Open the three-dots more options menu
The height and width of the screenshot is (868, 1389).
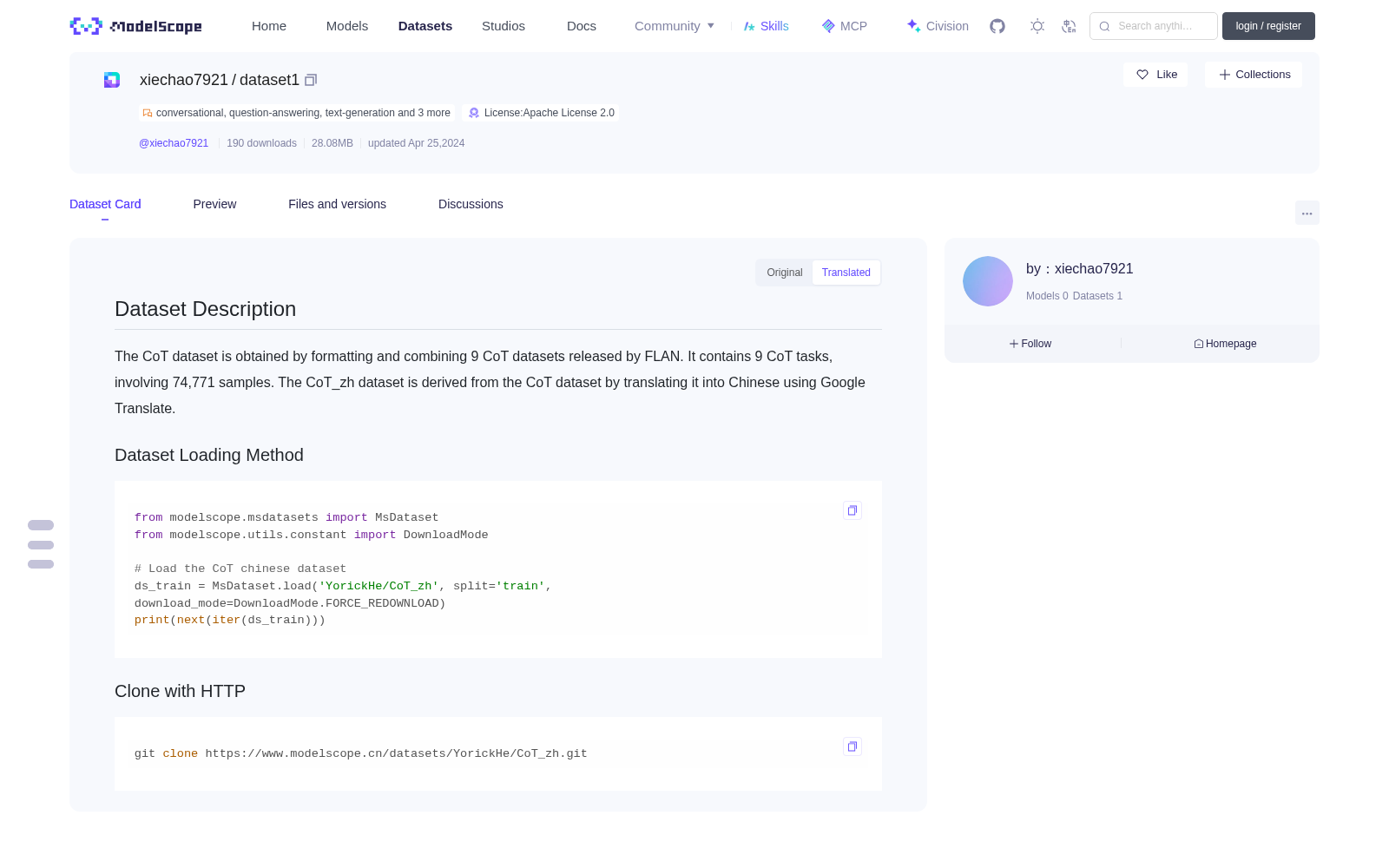[x=1307, y=213]
